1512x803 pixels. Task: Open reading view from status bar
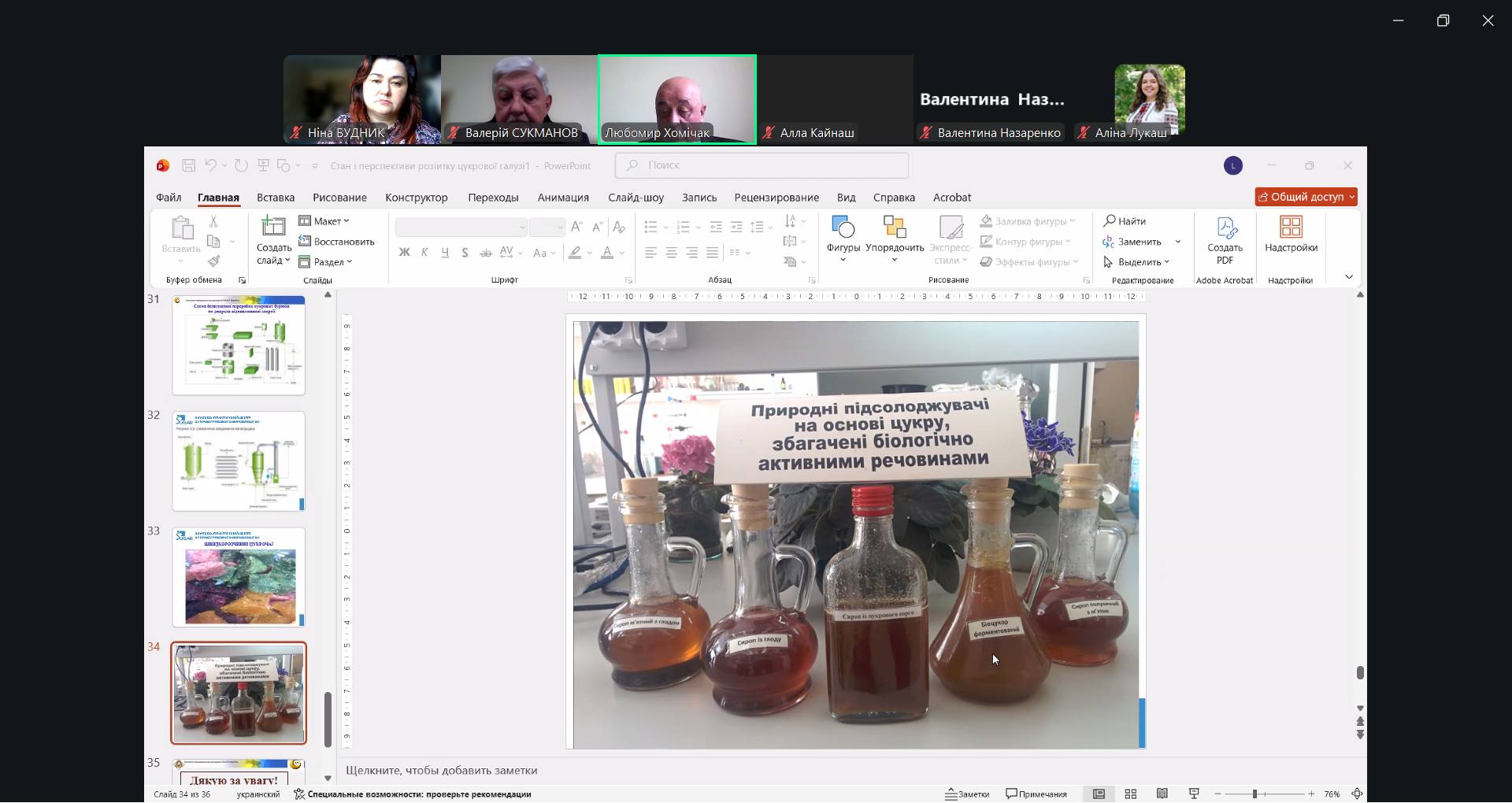(x=1162, y=794)
